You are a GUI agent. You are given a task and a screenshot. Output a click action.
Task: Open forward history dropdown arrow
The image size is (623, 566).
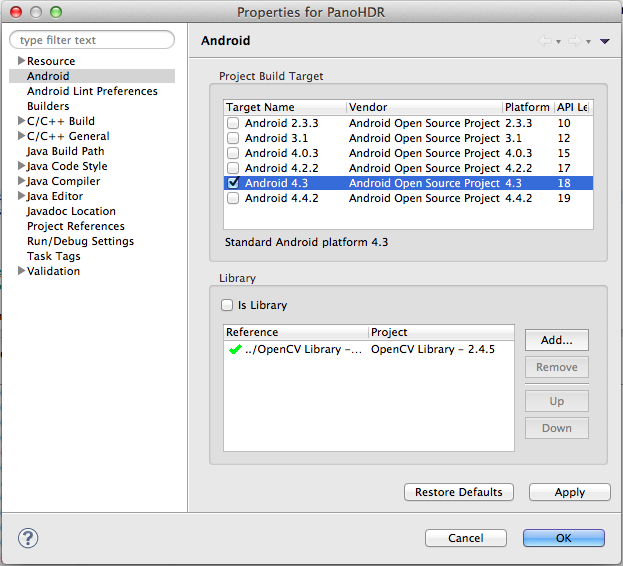pyautogui.click(x=588, y=42)
